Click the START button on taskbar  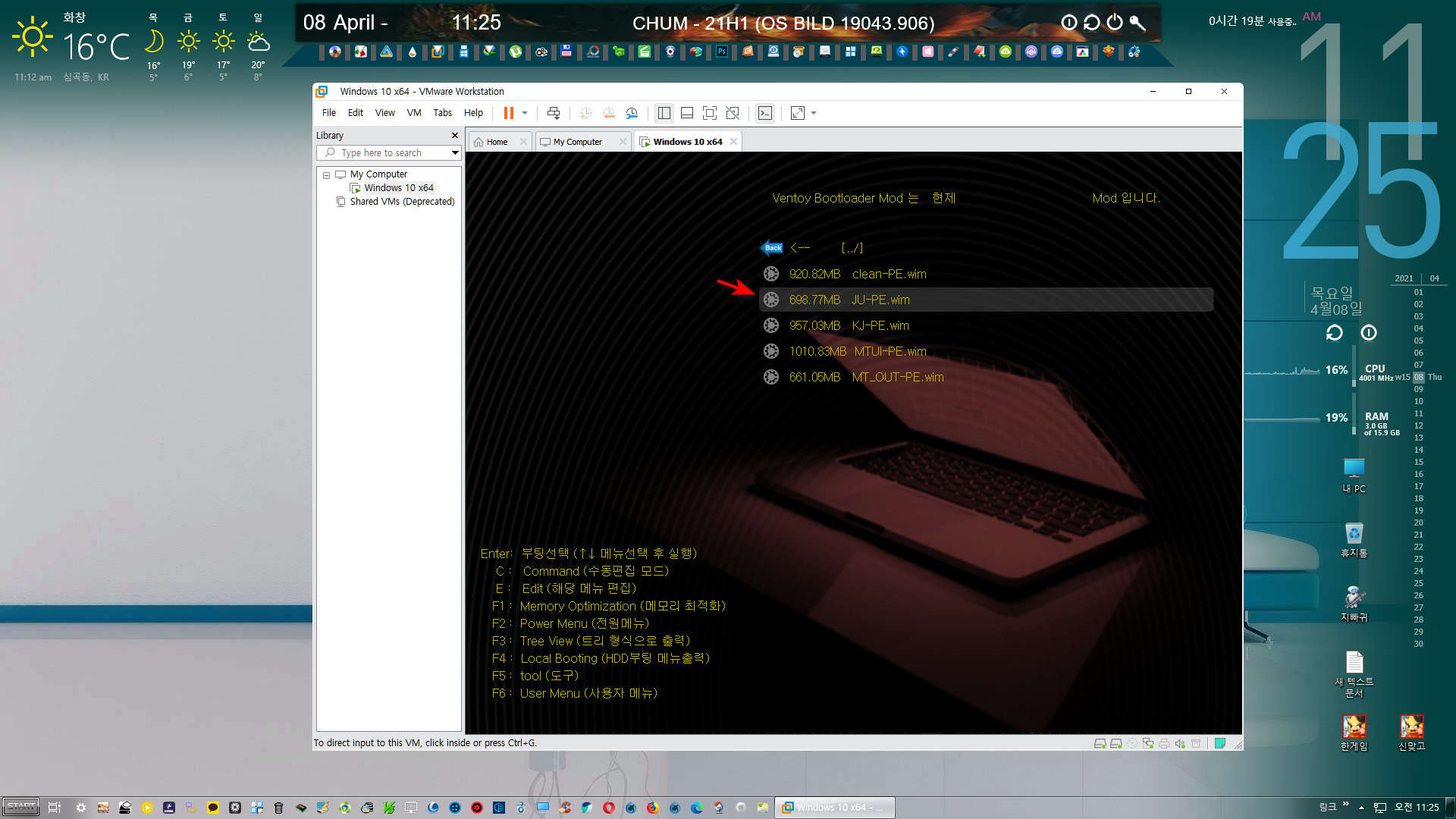[20, 807]
